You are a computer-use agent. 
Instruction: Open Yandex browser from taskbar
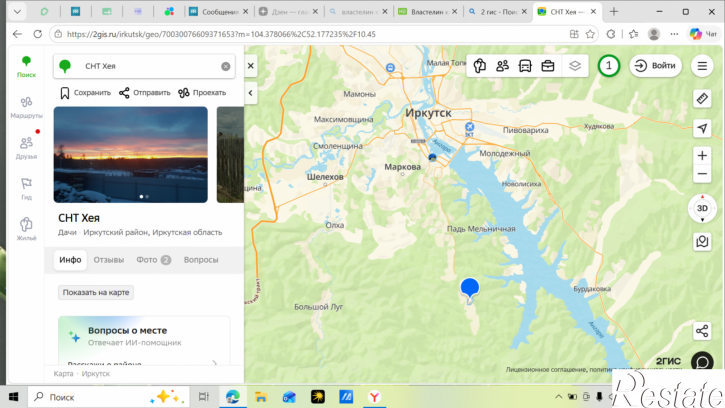point(374,397)
